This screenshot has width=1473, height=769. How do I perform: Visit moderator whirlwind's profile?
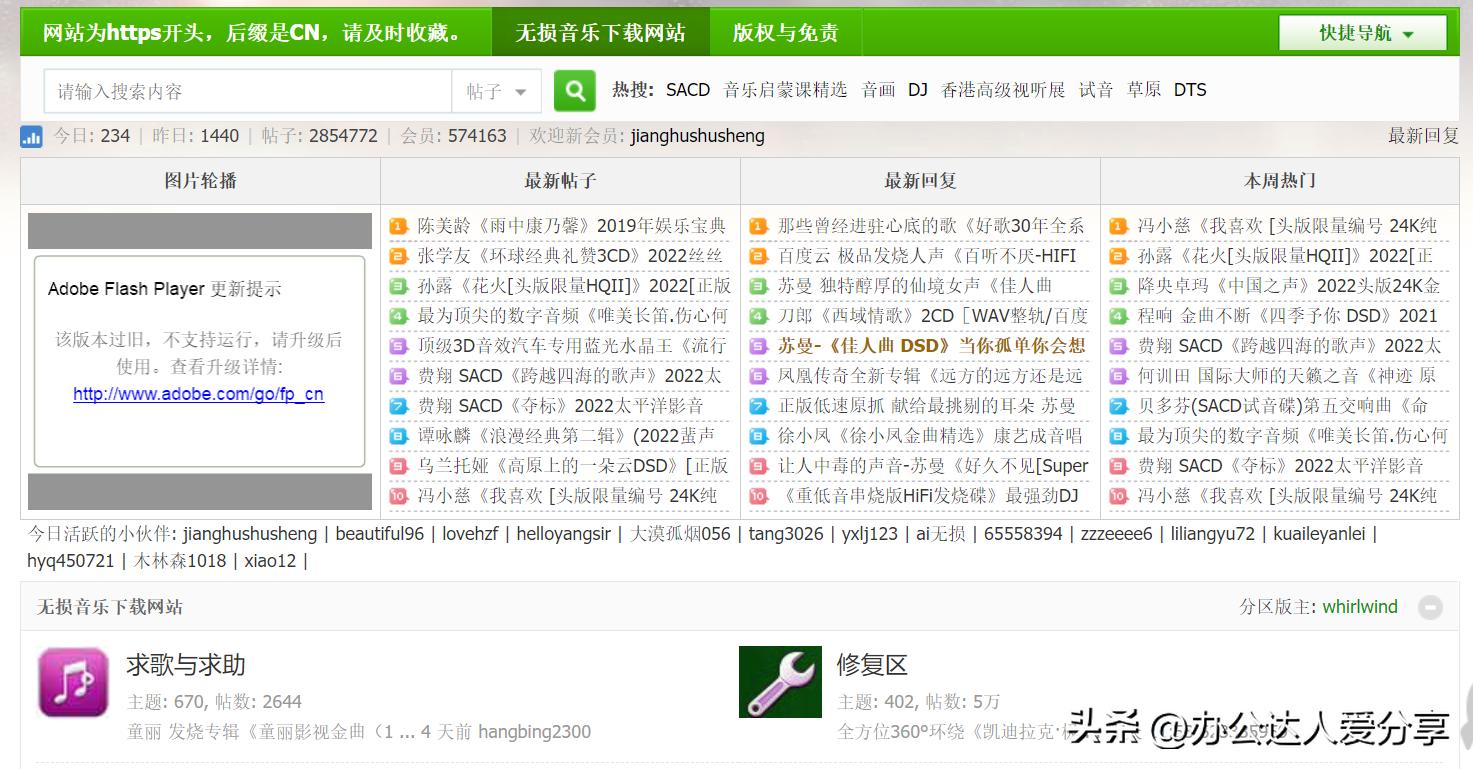tap(1359, 607)
